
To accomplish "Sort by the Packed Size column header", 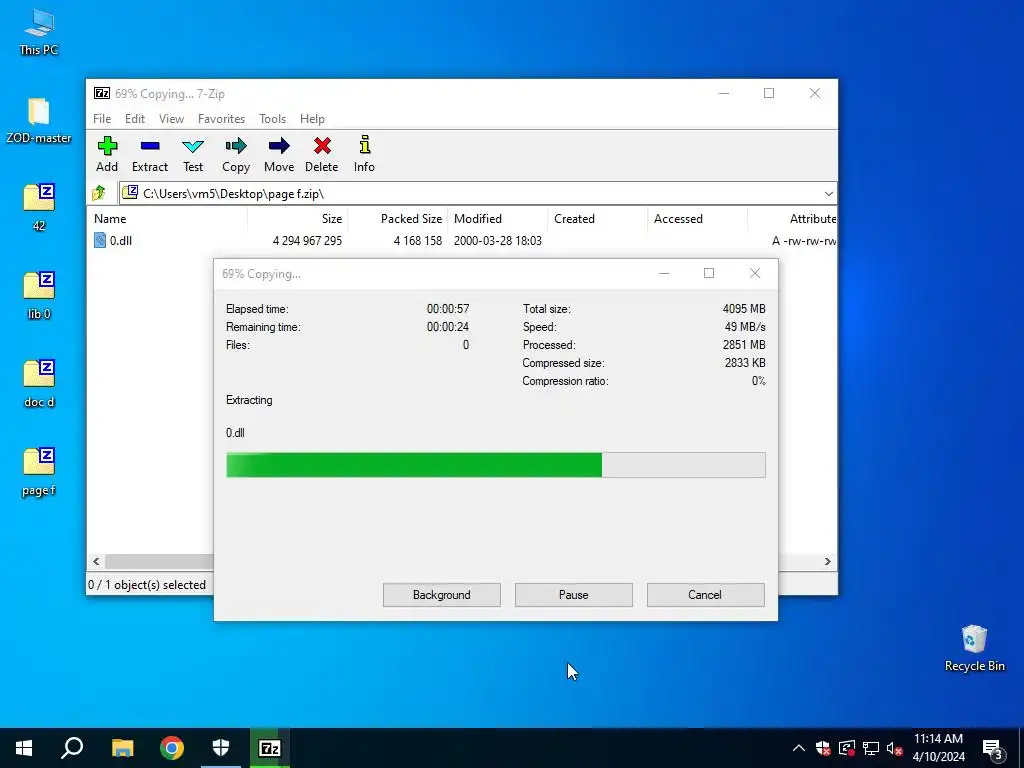I will (397, 219).
